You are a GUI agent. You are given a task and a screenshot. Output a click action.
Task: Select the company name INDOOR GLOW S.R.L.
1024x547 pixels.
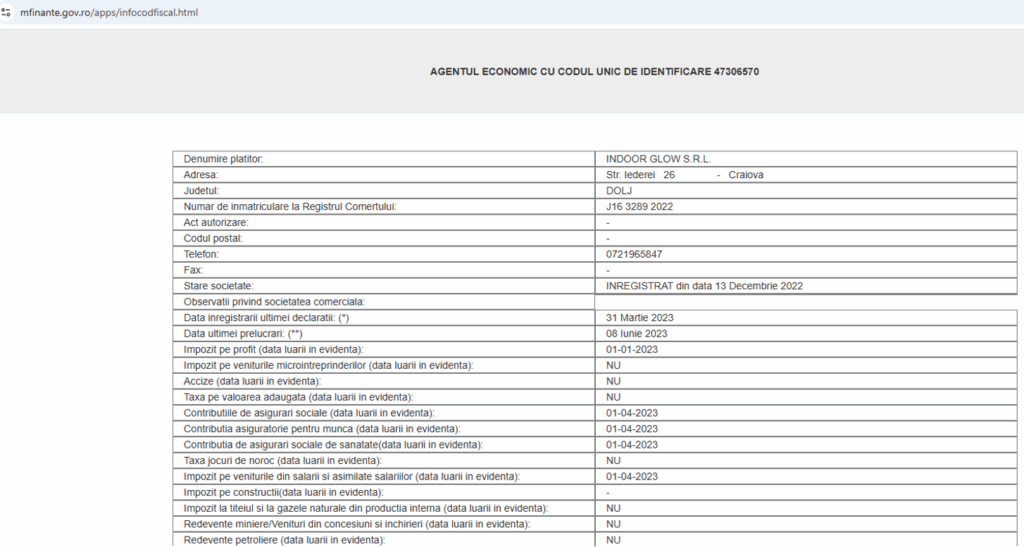(x=658, y=159)
